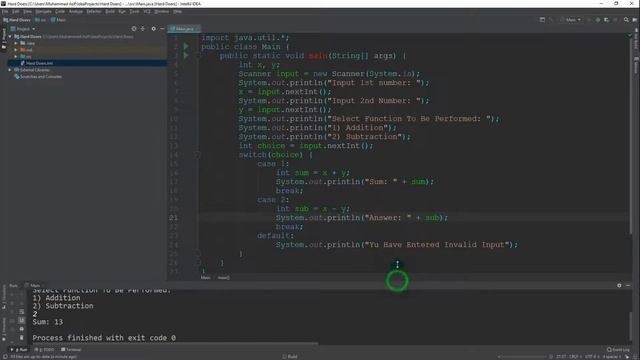Click run gutter icon beside main method
640x360 pixels.
(186, 56)
